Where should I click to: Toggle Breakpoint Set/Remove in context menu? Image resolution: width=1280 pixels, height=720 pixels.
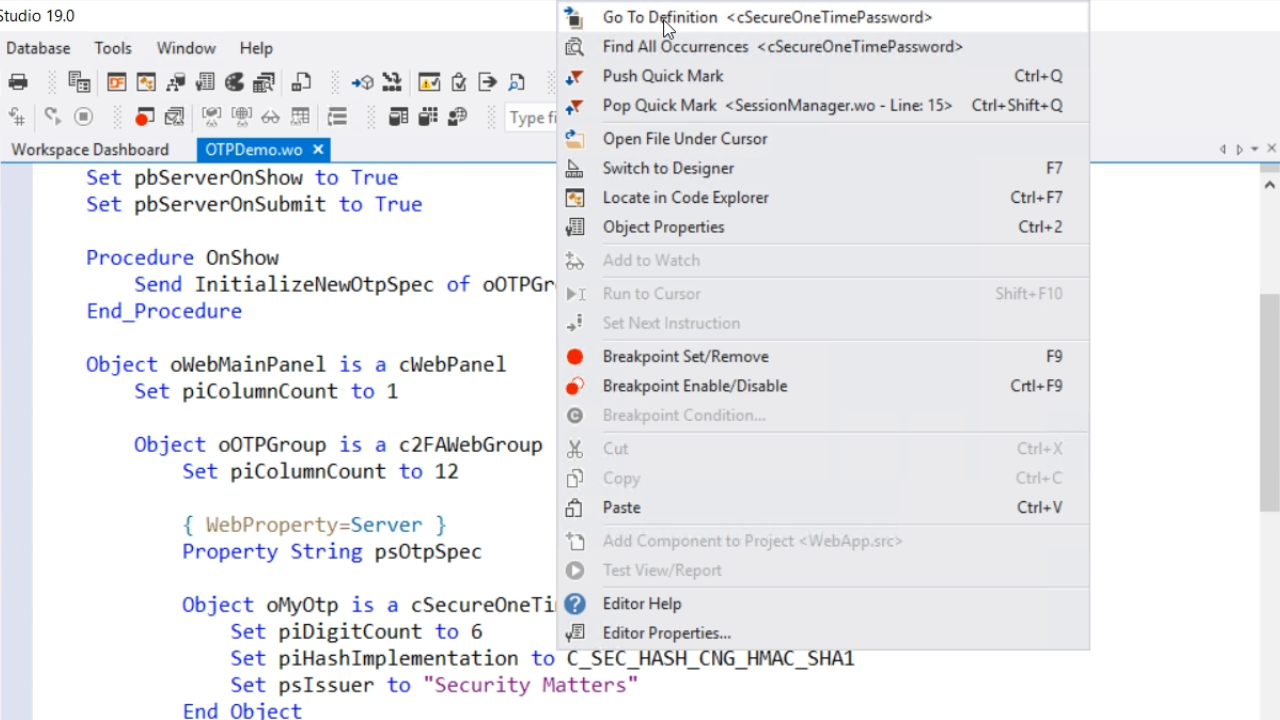tap(685, 356)
